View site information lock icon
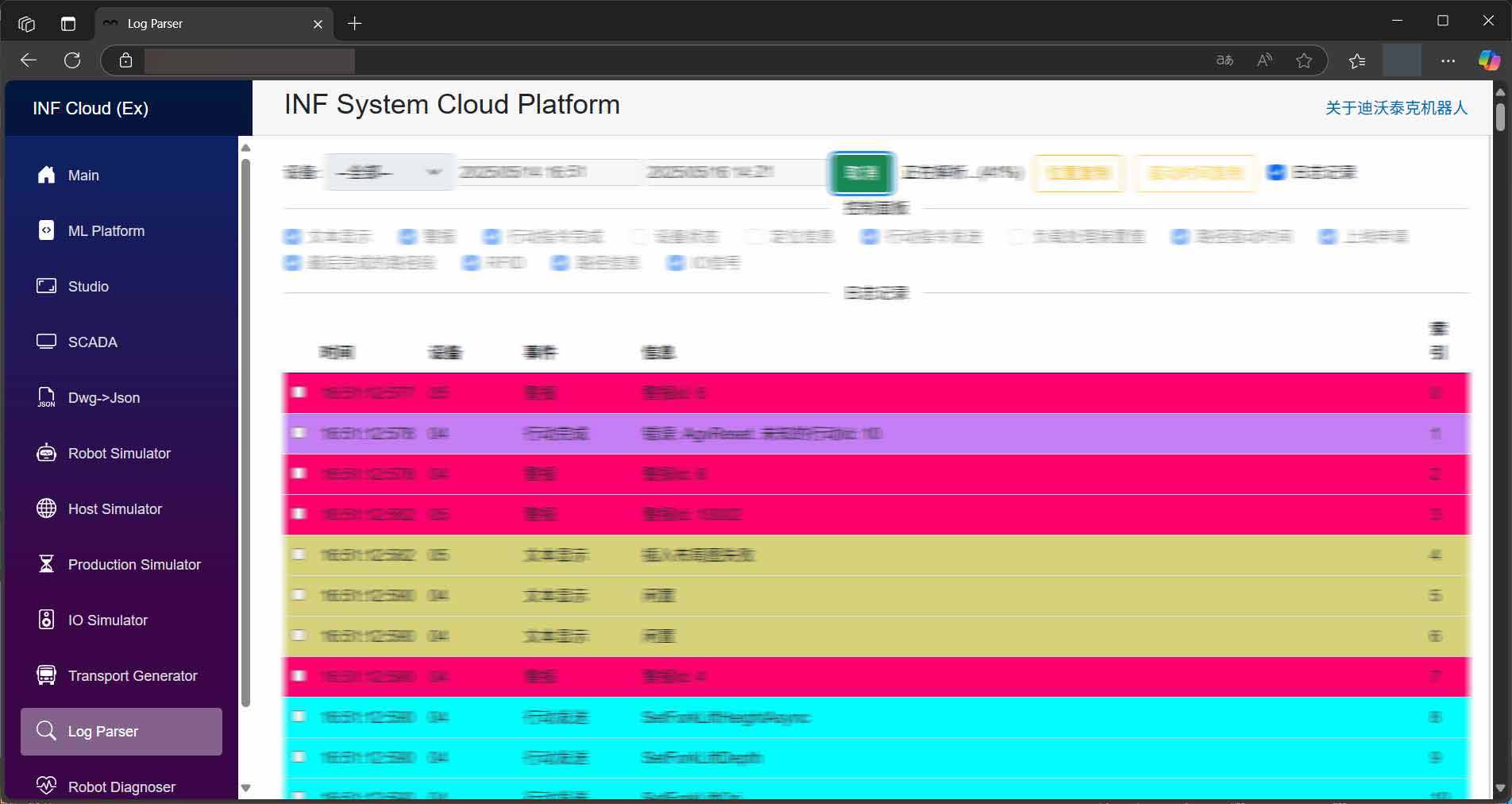Screen dimensions: 1512x804 125,60
